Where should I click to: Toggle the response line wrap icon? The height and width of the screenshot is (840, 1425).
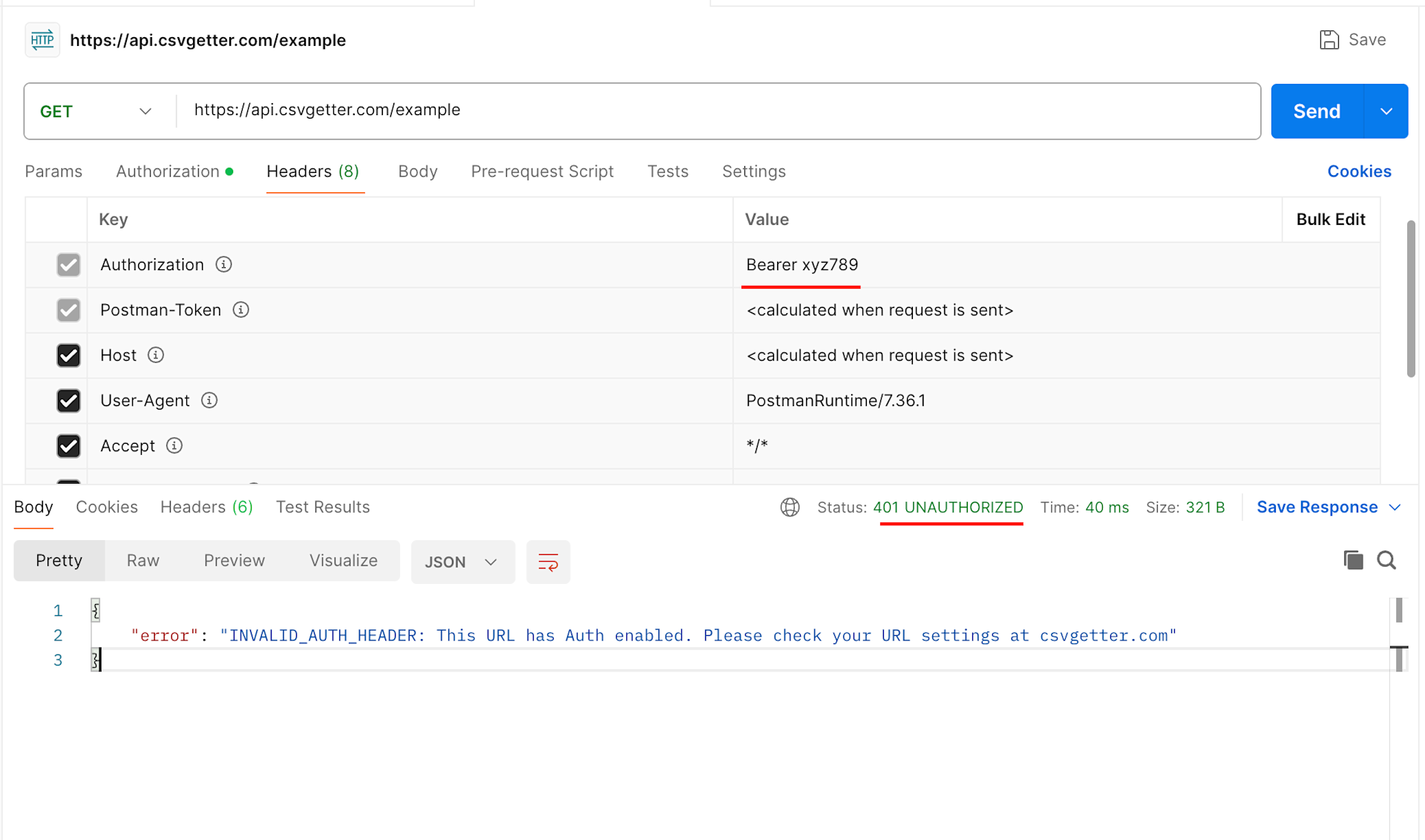(548, 562)
